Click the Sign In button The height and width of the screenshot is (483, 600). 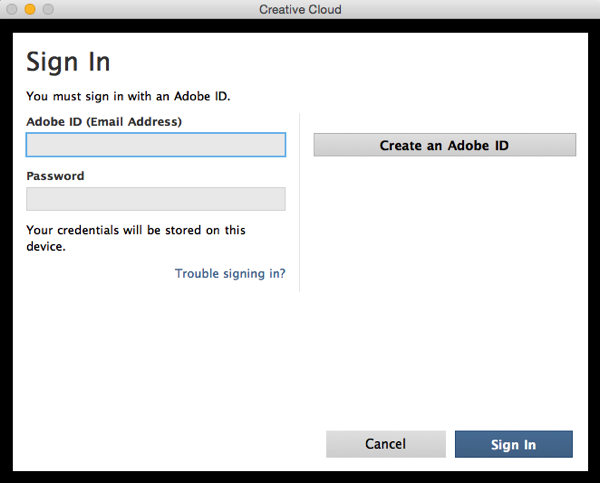(x=513, y=444)
